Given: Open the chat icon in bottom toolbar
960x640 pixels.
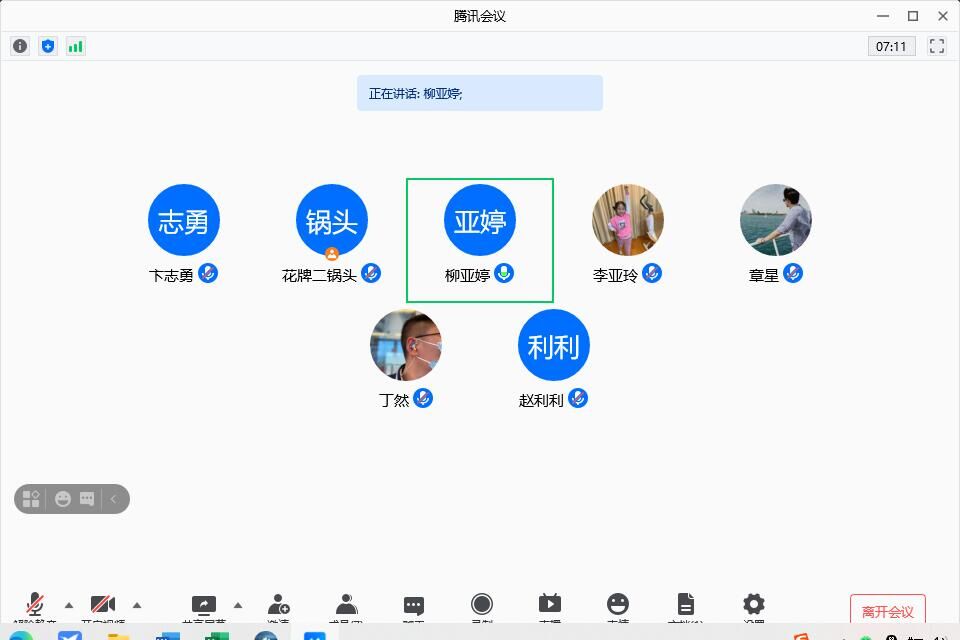Looking at the screenshot, I should tap(414, 606).
